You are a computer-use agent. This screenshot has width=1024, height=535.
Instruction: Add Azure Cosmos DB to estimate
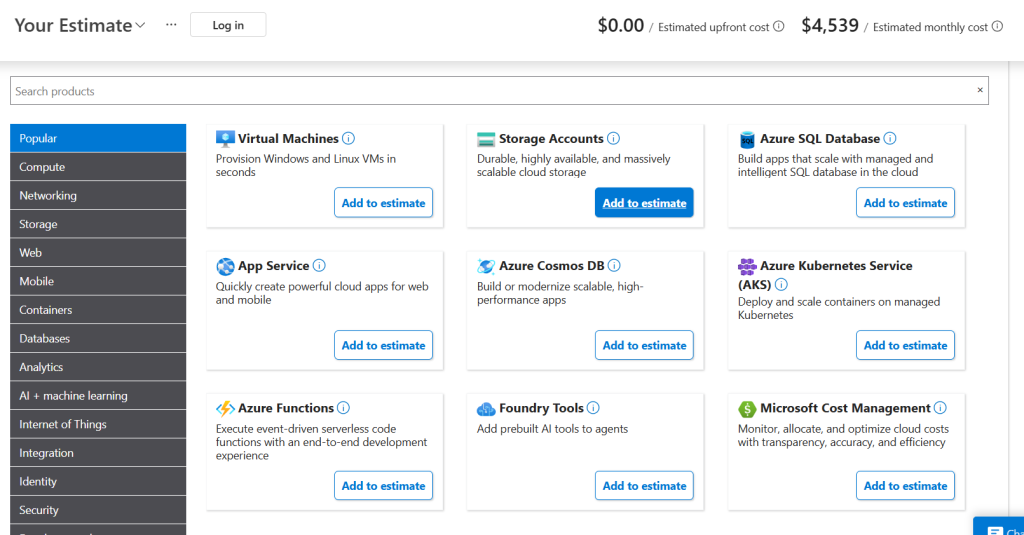click(644, 345)
